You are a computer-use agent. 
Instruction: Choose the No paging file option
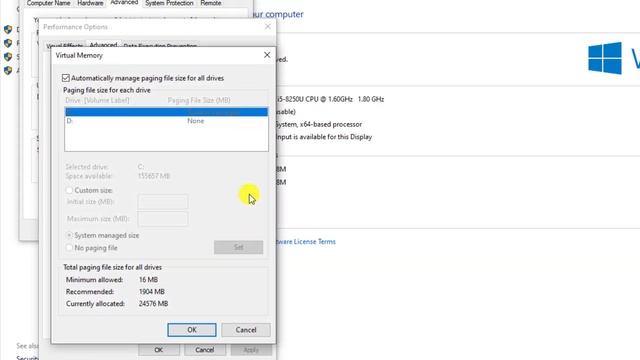[69, 248]
